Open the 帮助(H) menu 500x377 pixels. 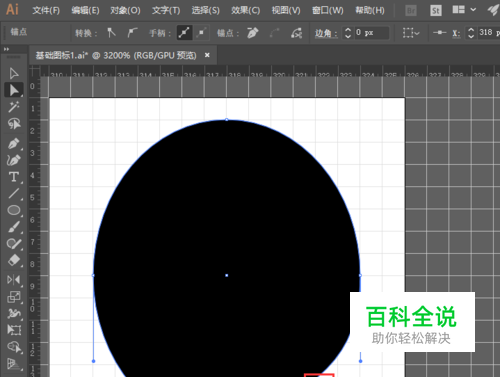(x=370, y=10)
